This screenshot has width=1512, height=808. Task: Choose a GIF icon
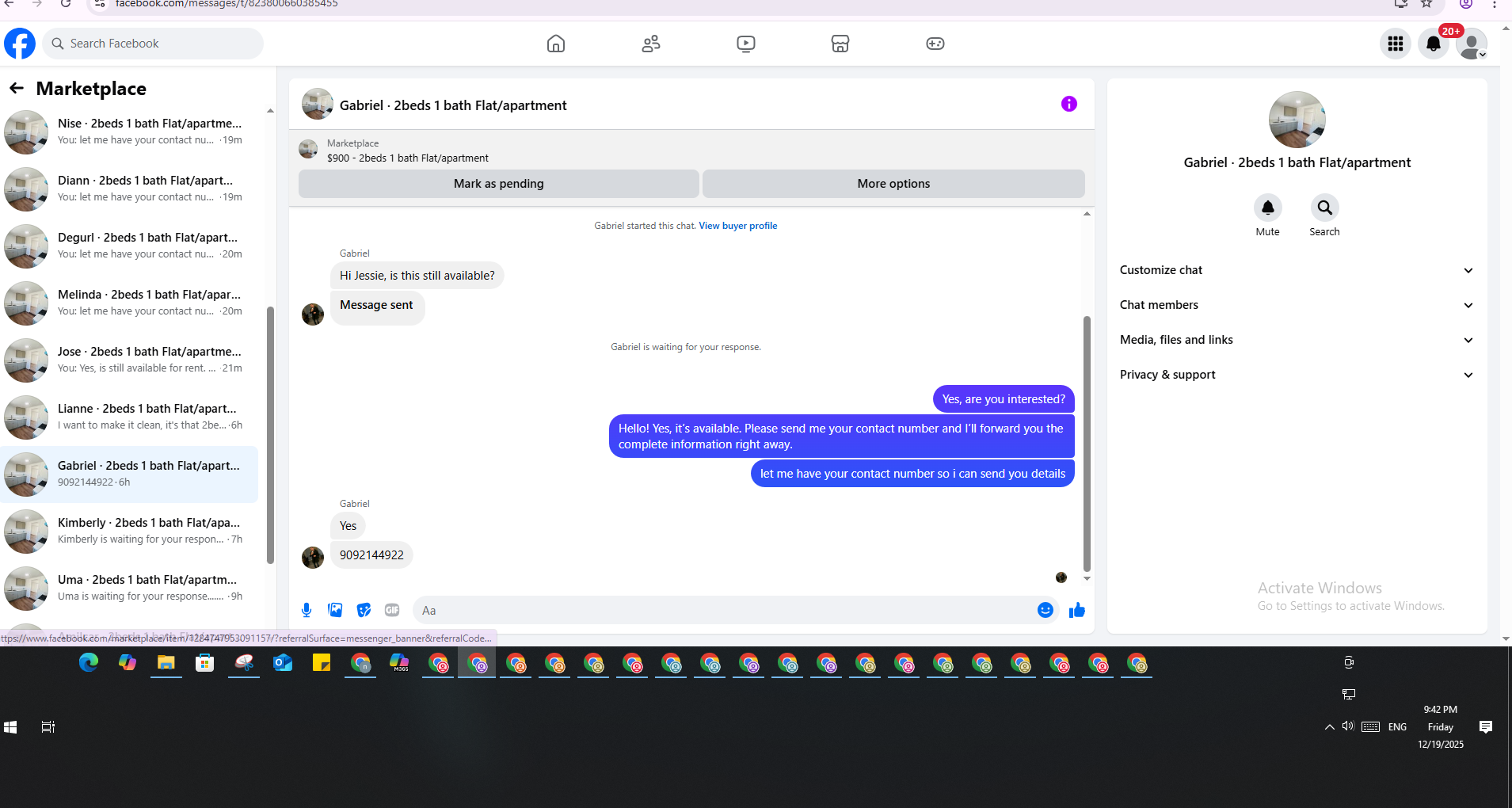tap(392, 610)
